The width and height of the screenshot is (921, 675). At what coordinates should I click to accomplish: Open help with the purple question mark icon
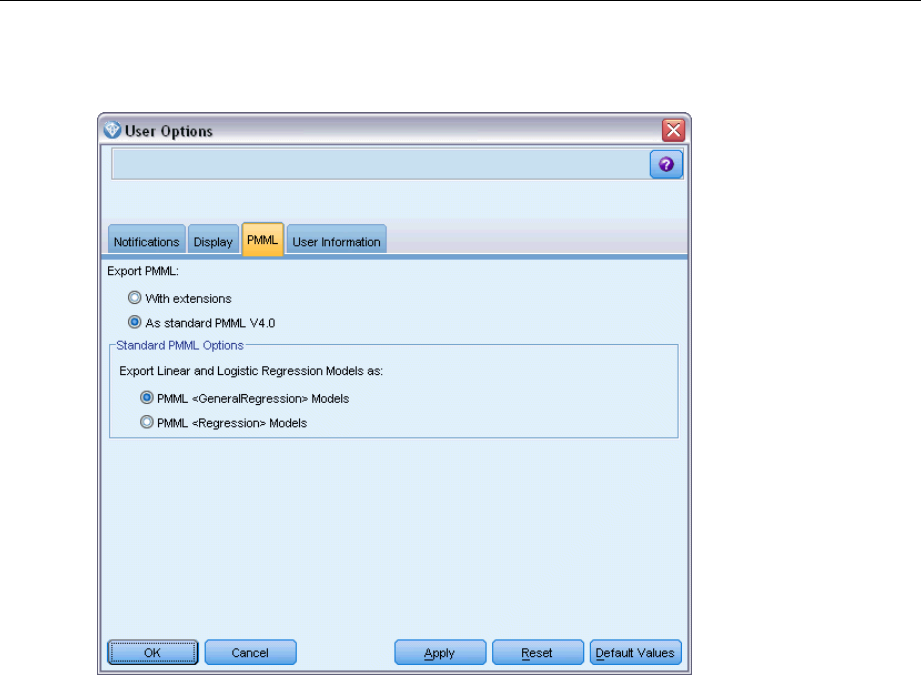tap(666, 166)
